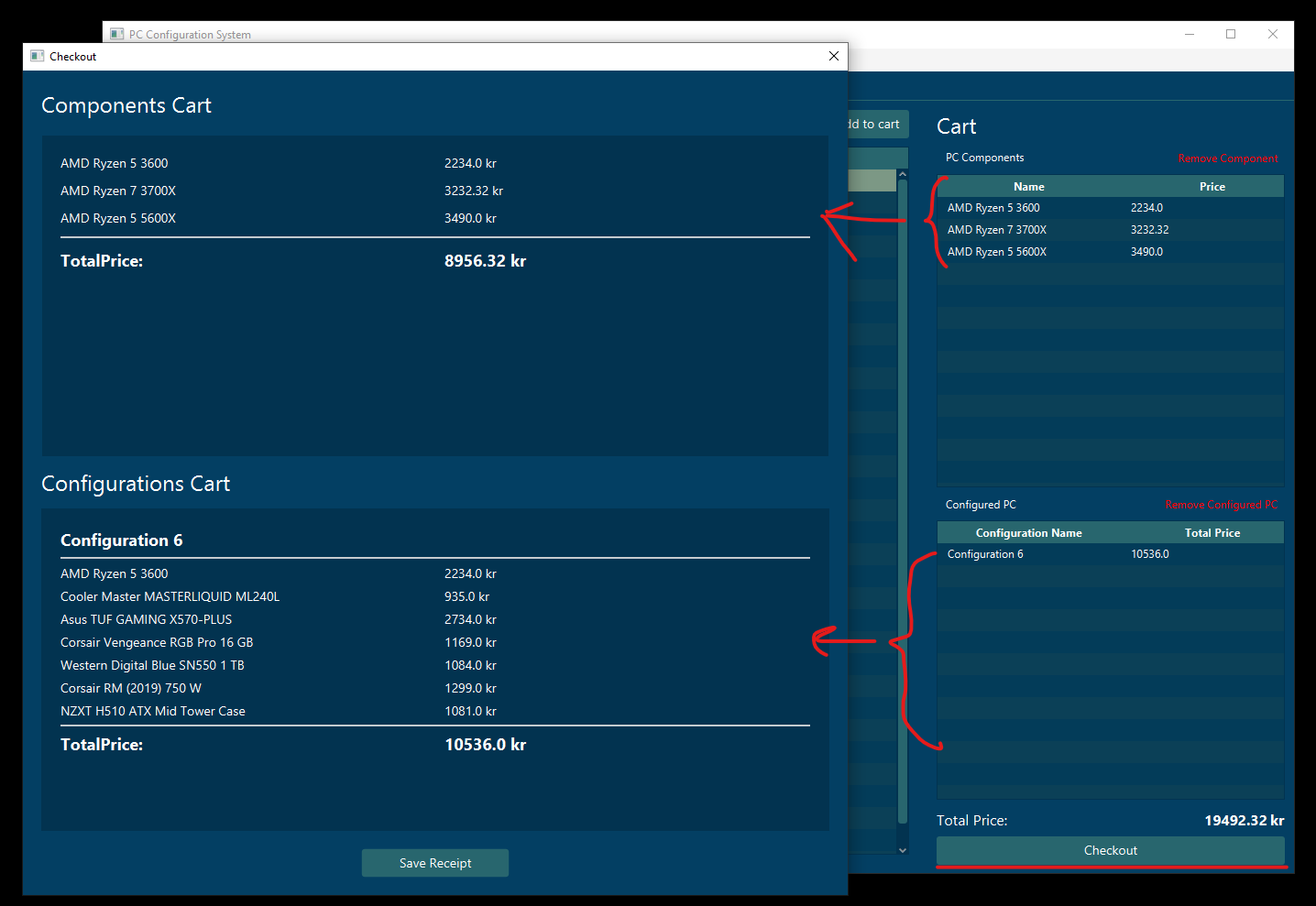The height and width of the screenshot is (906, 1316).
Task: Click the 3232.32 kr price in receipt
Action: coord(474,191)
